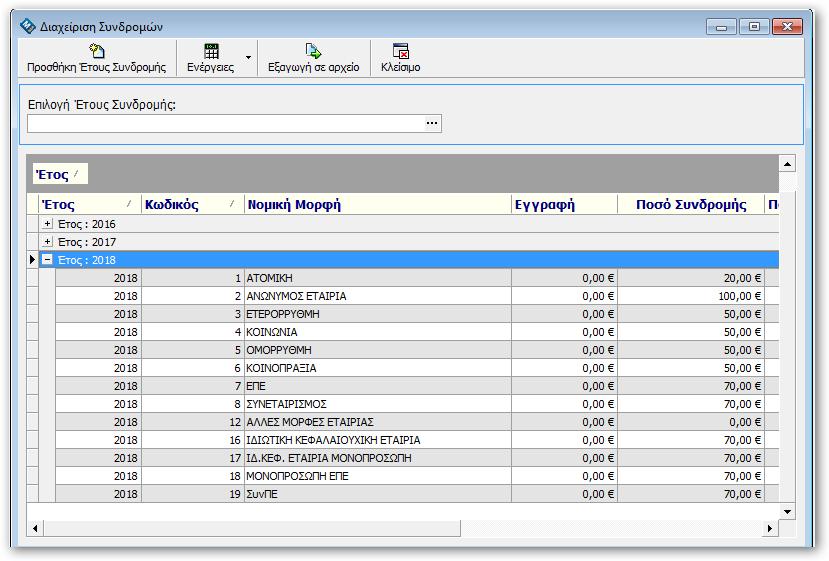Collapse the Έτος : 2018 group

[x=48, y=260]
